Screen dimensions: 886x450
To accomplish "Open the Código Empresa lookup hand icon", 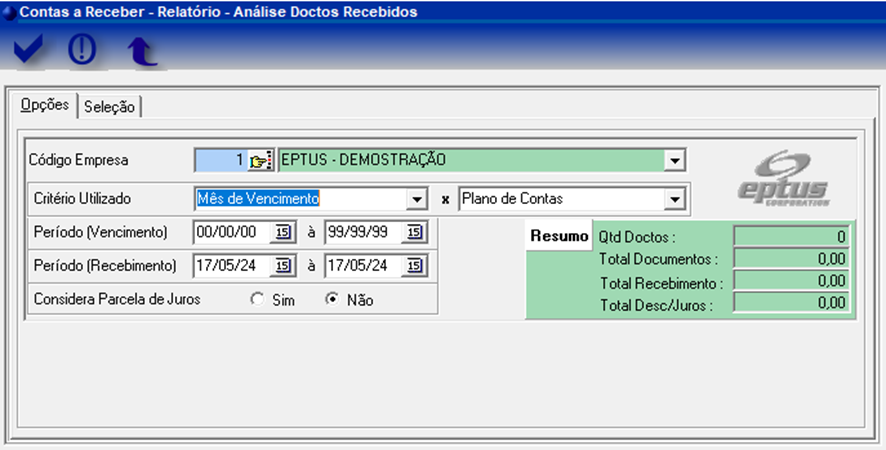I will click(x=260, y=160).
